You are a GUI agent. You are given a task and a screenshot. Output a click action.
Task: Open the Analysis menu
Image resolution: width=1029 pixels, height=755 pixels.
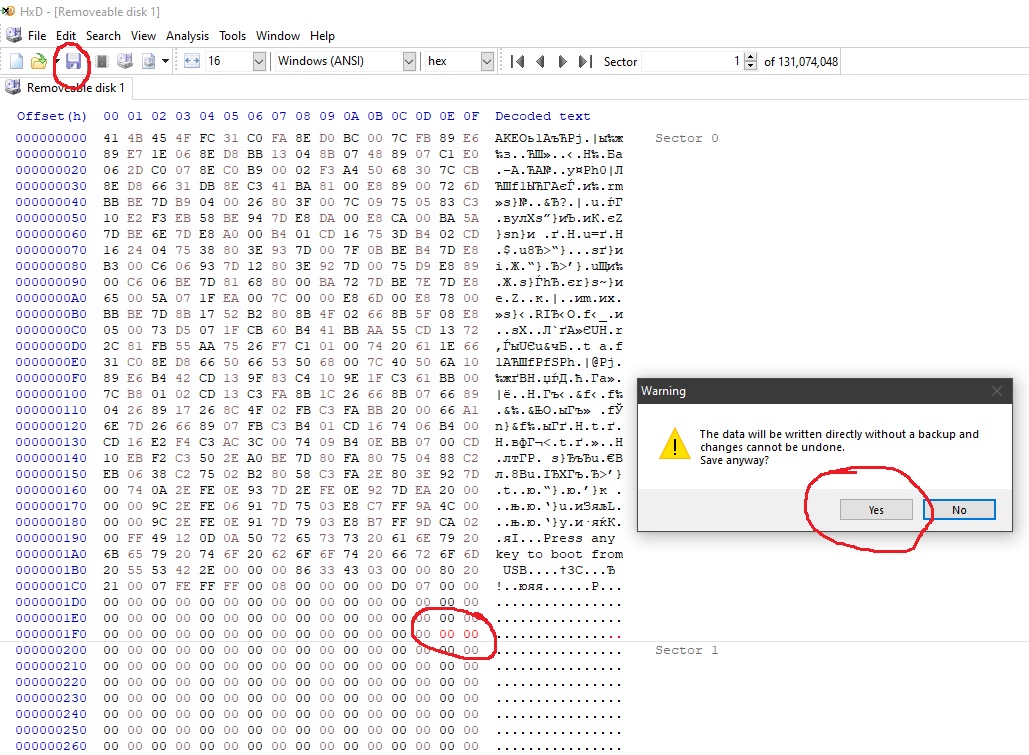(187, 36)
